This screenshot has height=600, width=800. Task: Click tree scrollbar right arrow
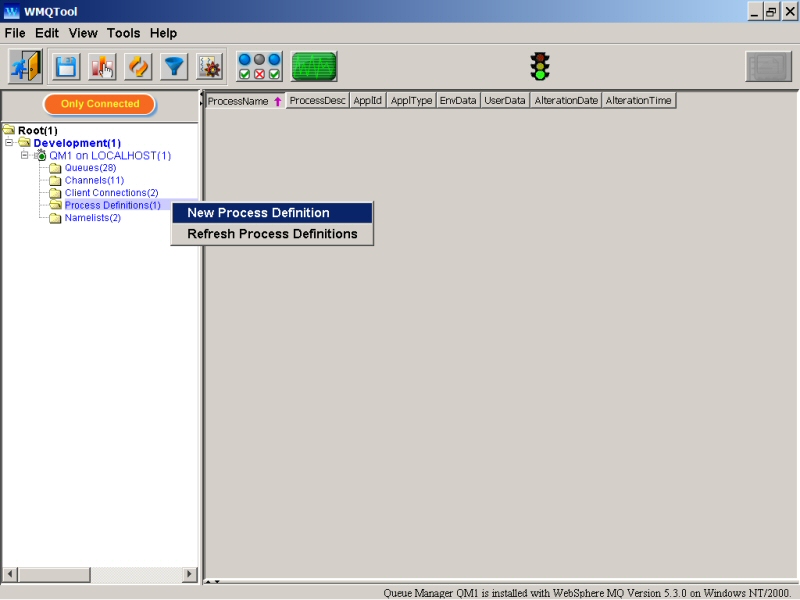click(189, 574)
